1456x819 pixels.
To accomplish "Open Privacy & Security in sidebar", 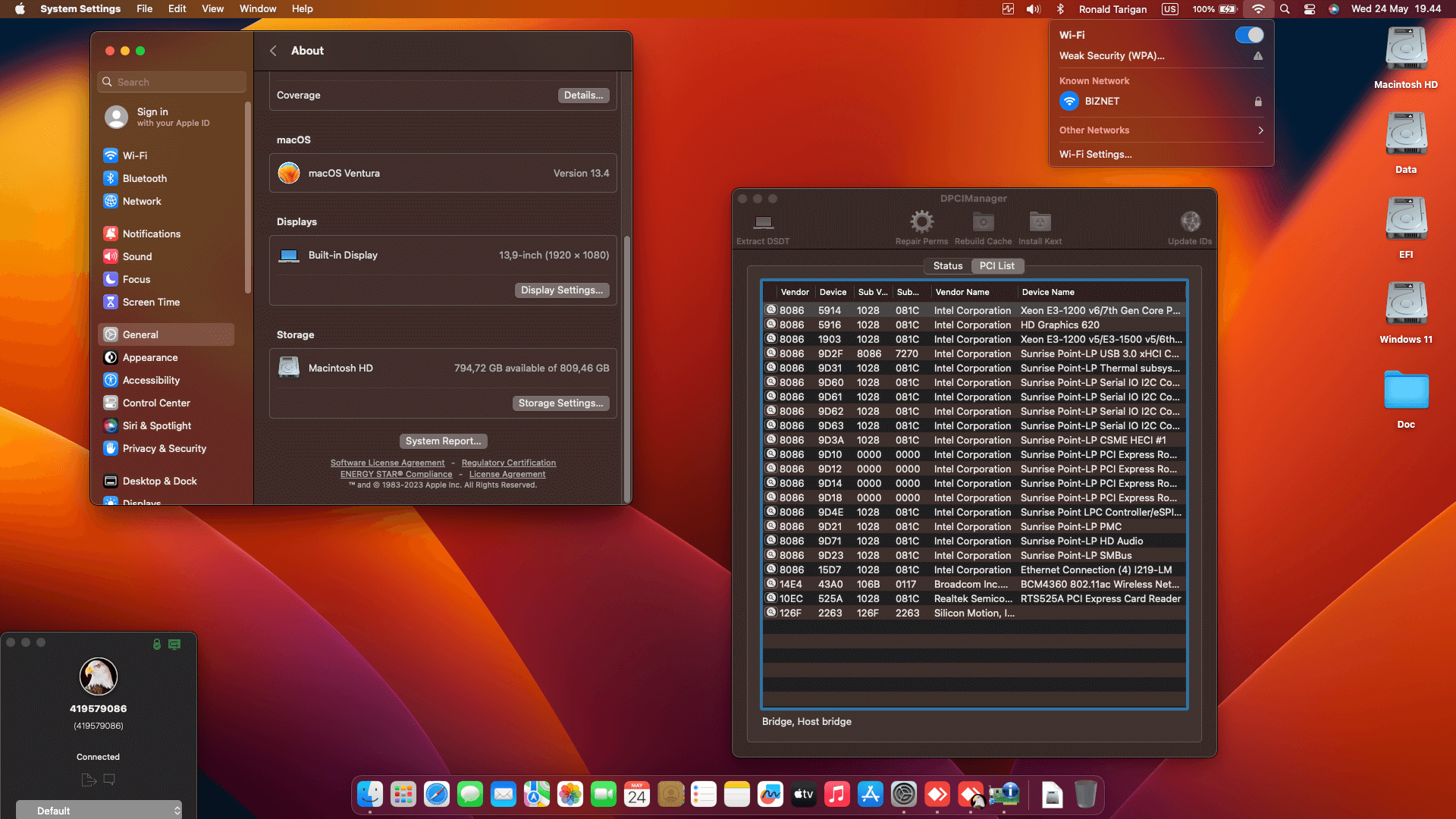I will point(166,448).
